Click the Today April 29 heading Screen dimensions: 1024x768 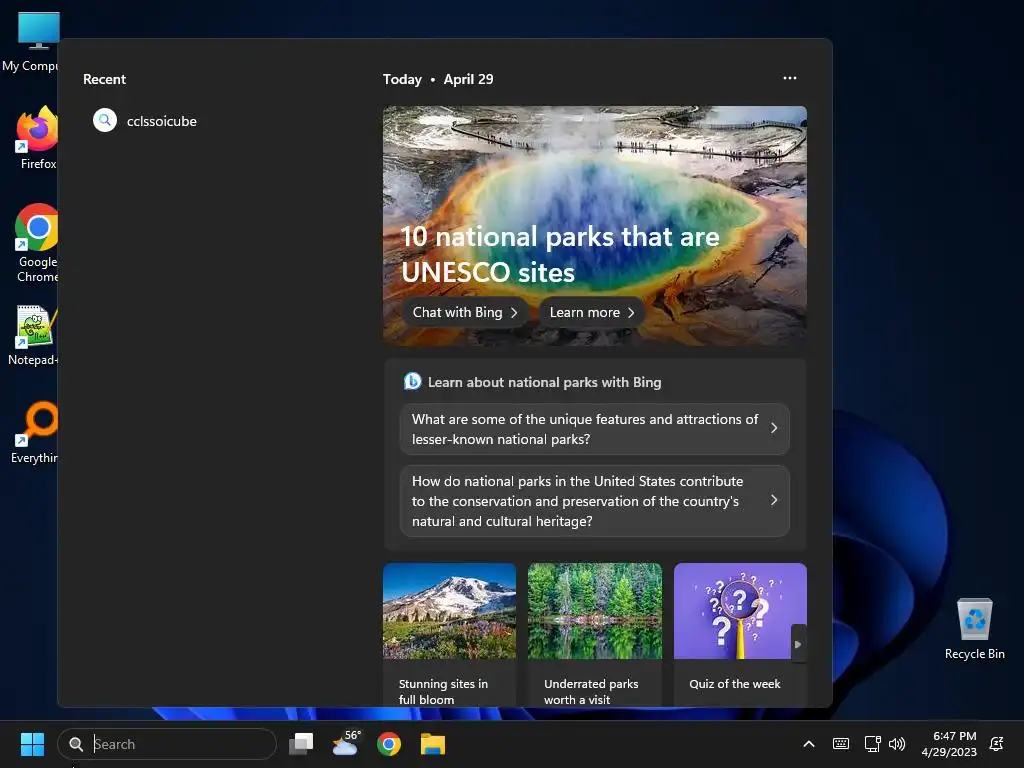438,79
